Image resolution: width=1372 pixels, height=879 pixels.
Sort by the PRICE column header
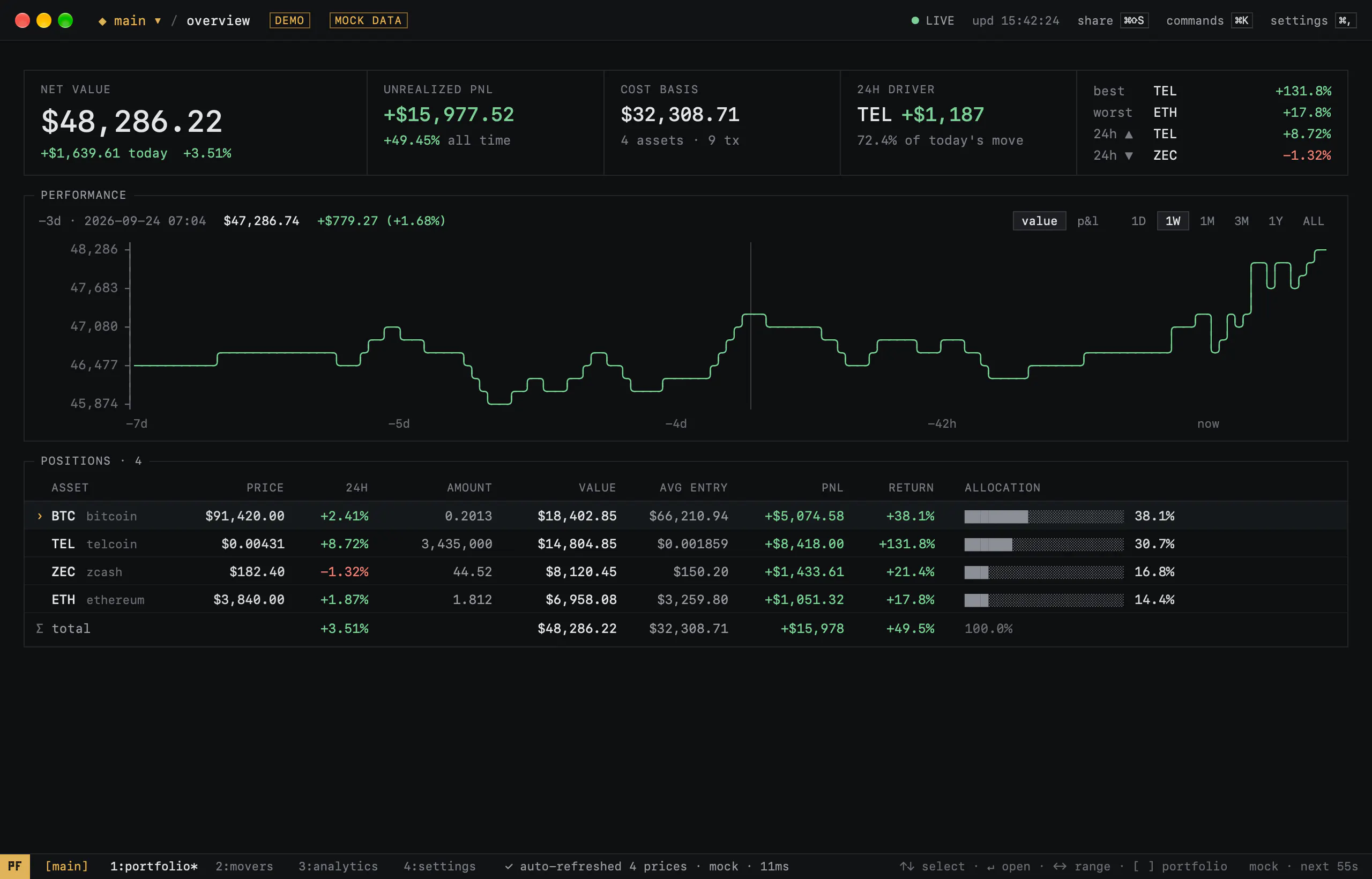pyautogui.click(x=265, y=487)
